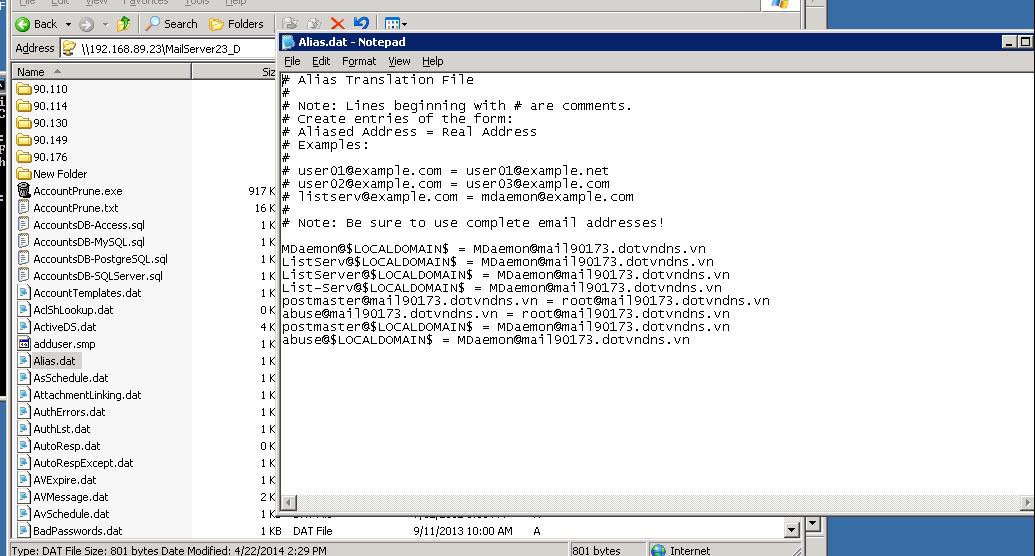Open Notepad Edit menu

point(321,61)
